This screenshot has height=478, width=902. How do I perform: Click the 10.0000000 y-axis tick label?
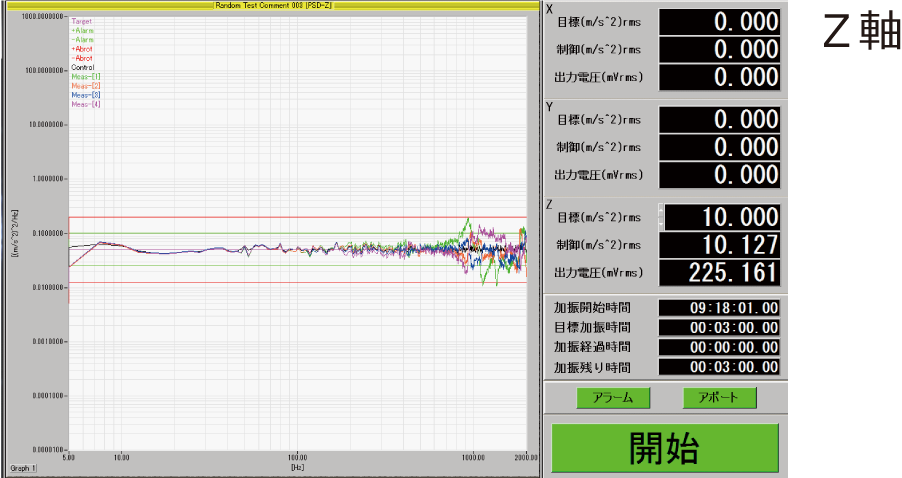click(x=47, y=124)
